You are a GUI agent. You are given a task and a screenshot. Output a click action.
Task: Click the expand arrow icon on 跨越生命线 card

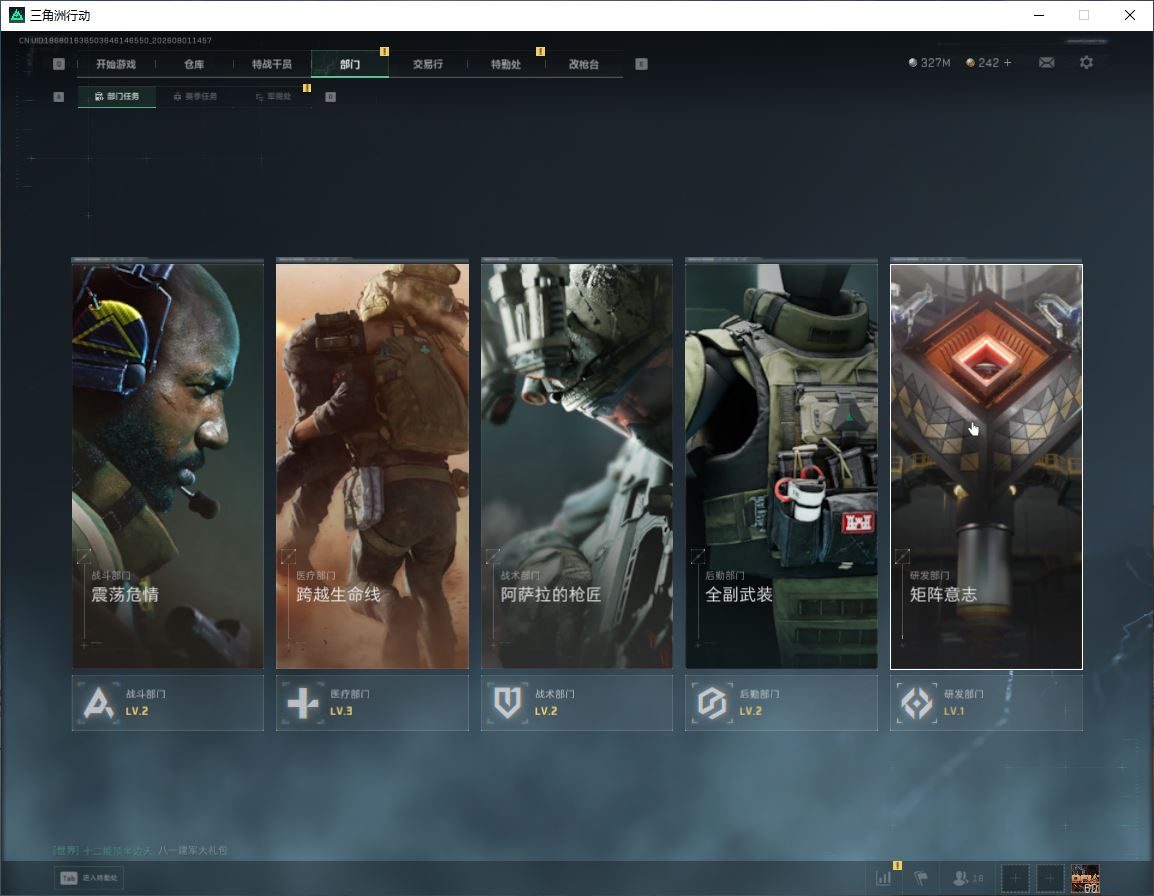click(x=288, y=556)
